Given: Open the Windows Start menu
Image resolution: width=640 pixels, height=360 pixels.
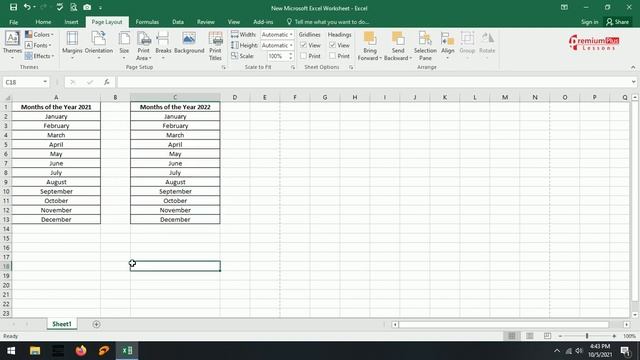Looking at the screenshot, I should pos(11,351).
